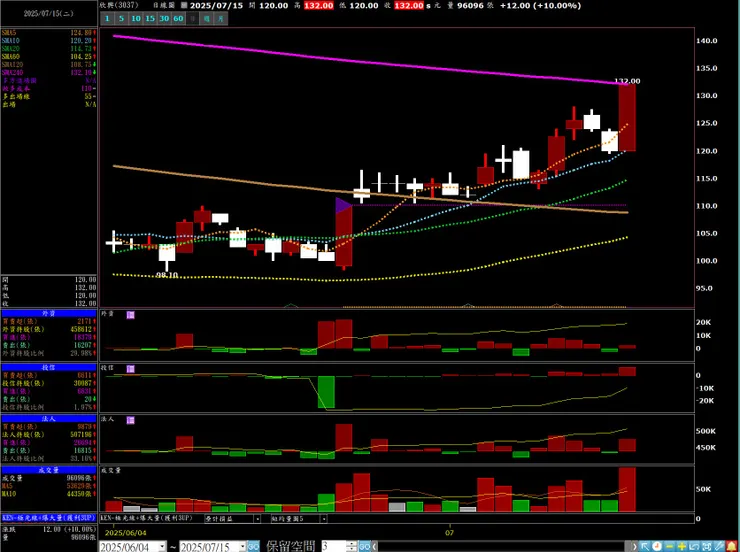Click scrollbar left arrow at bottom
The height and width of the screenshot is (552, 740).
(375, 546)
